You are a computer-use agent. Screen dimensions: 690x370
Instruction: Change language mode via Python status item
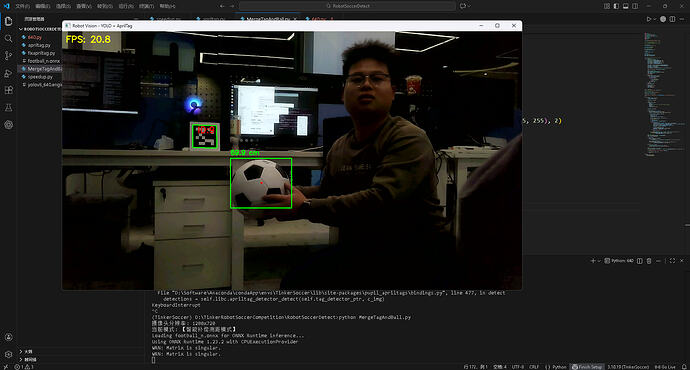(x=559, y=367)
